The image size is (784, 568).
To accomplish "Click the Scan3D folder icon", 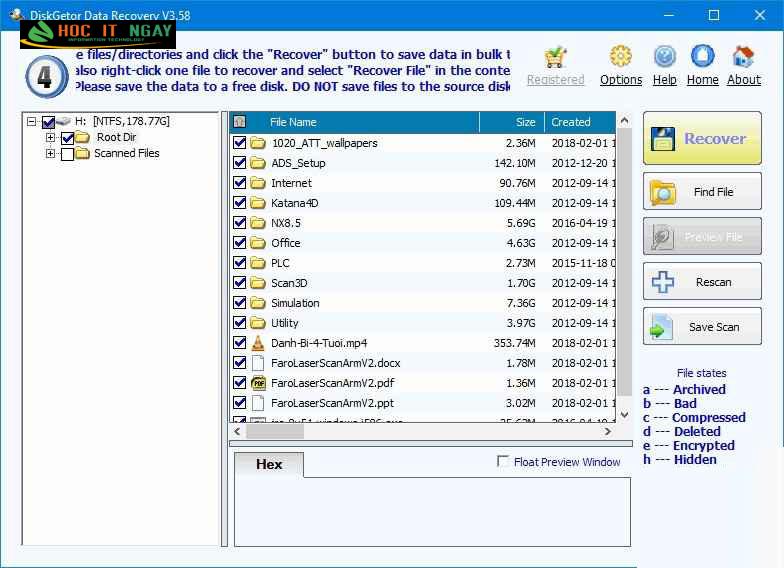I will pos(258,283).
